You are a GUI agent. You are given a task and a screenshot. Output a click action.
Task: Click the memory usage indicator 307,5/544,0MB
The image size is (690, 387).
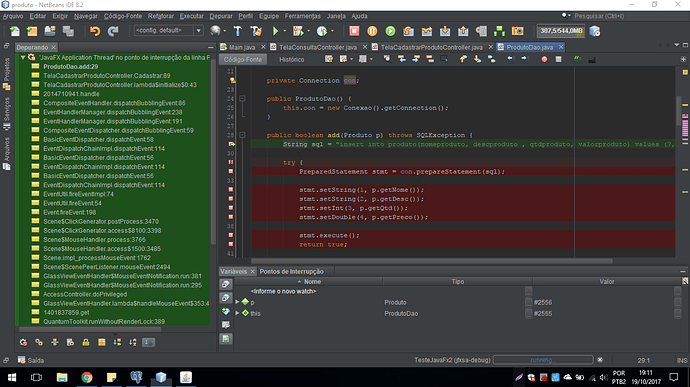coord(561,31)
